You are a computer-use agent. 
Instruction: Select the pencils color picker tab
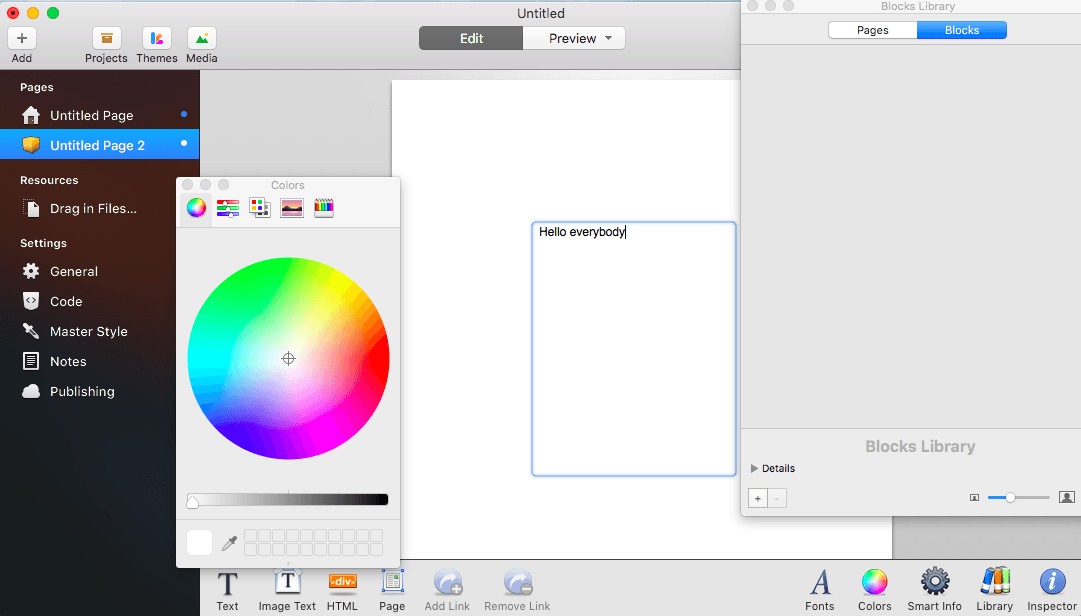(x=324, y=207)
